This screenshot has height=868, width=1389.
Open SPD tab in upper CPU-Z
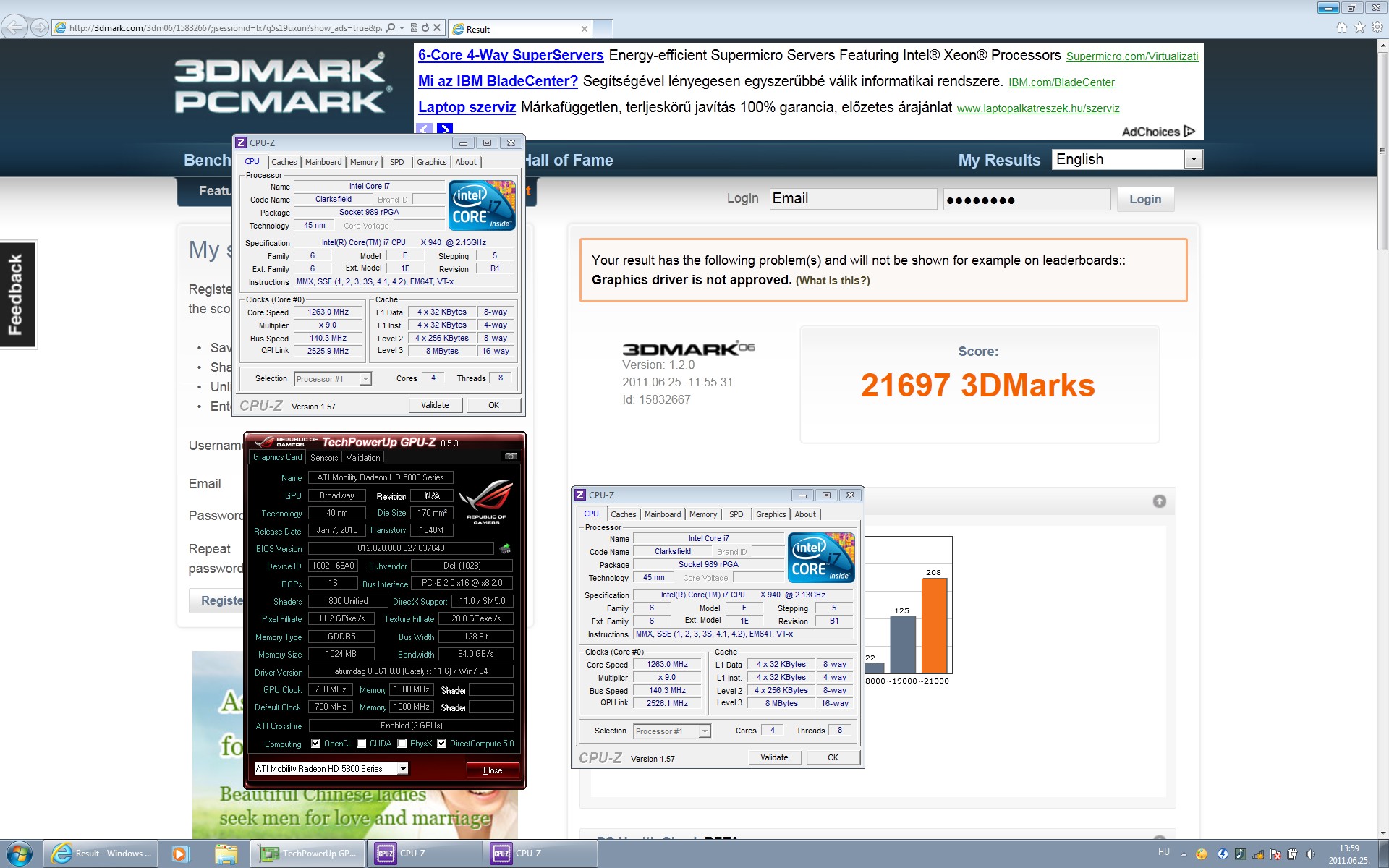[x=397, y=162]
